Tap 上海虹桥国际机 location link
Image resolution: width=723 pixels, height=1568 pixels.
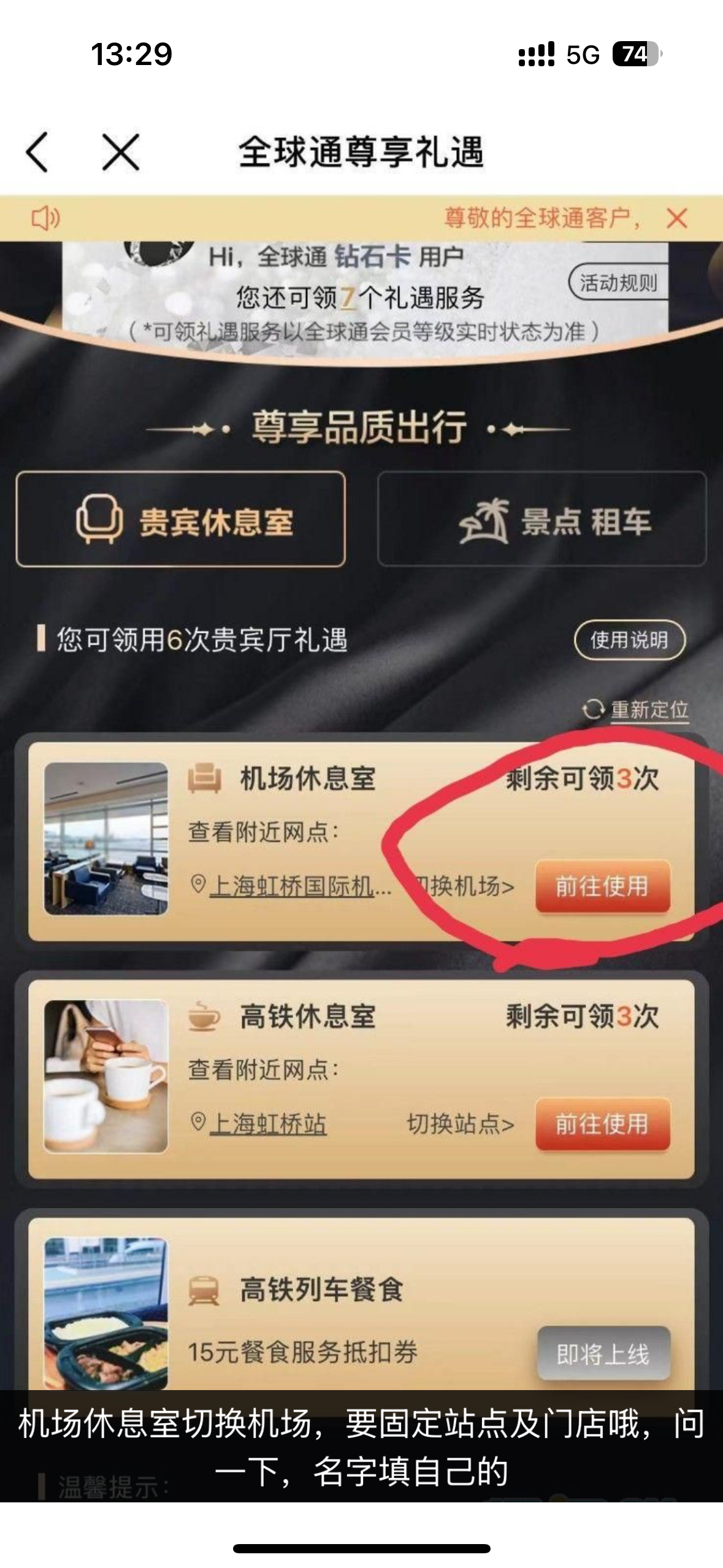coord(293,886)
